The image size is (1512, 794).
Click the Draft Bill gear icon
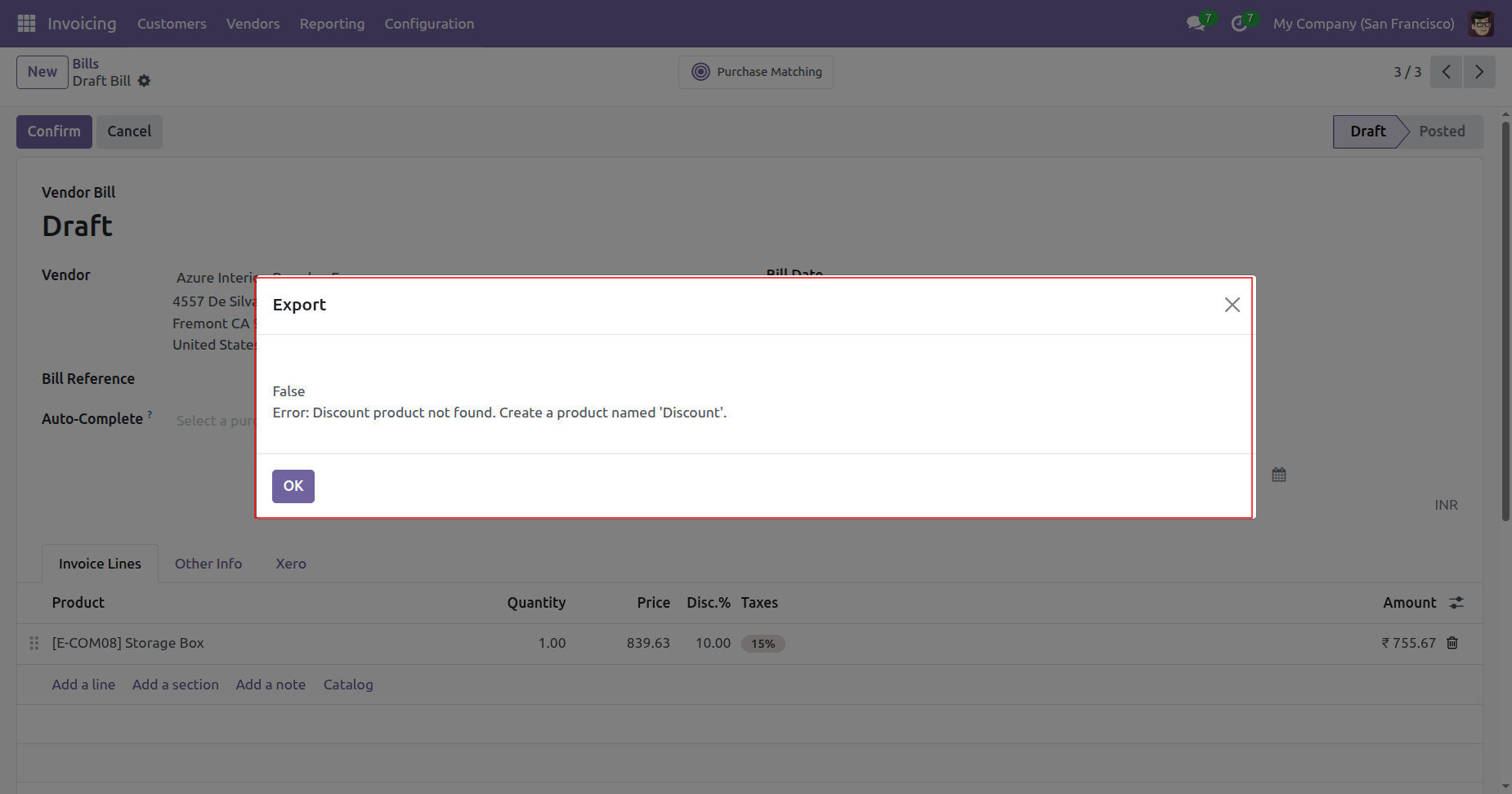[x=144, y=81]
